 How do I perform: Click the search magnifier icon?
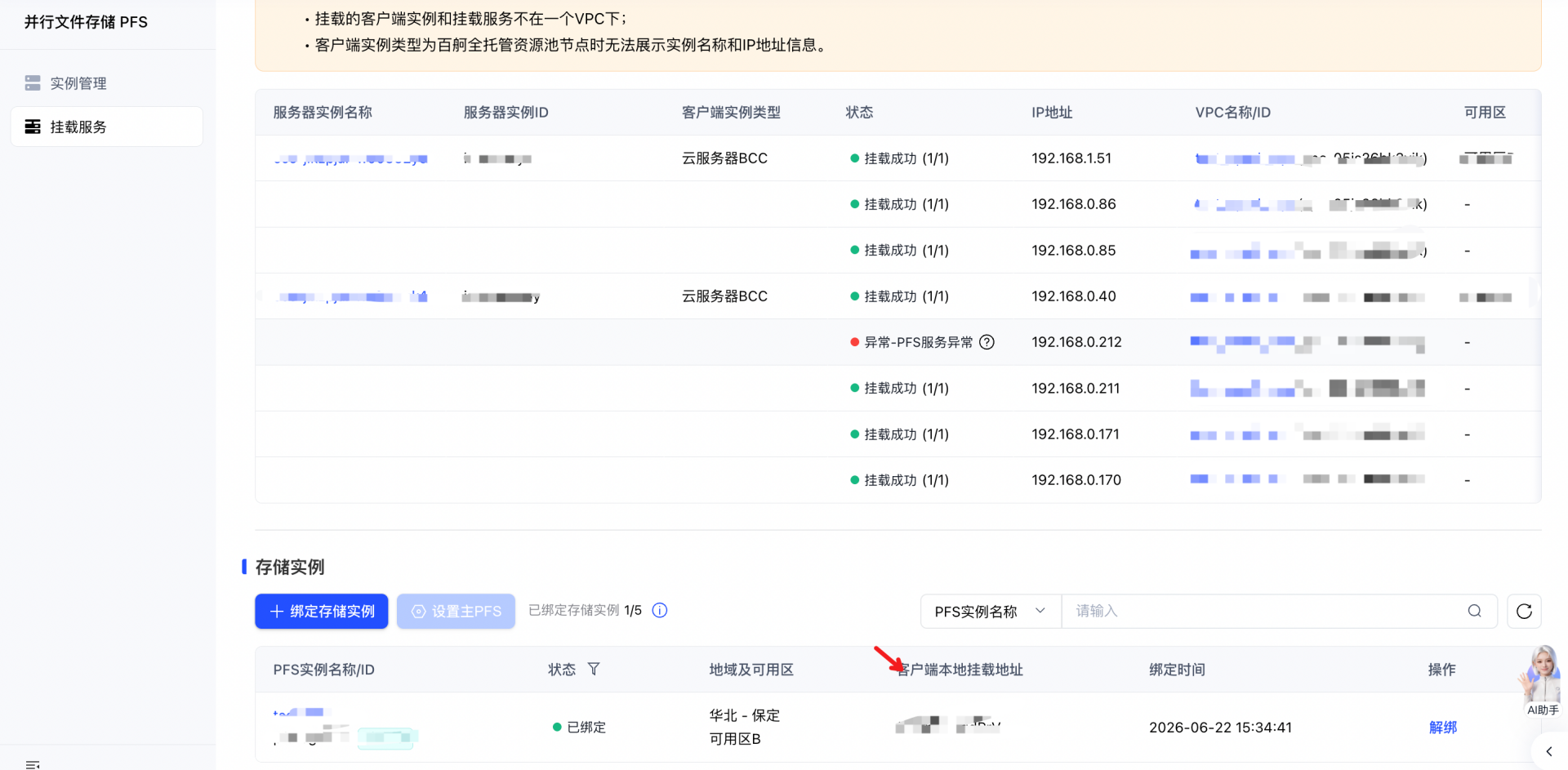[1474, 611]
